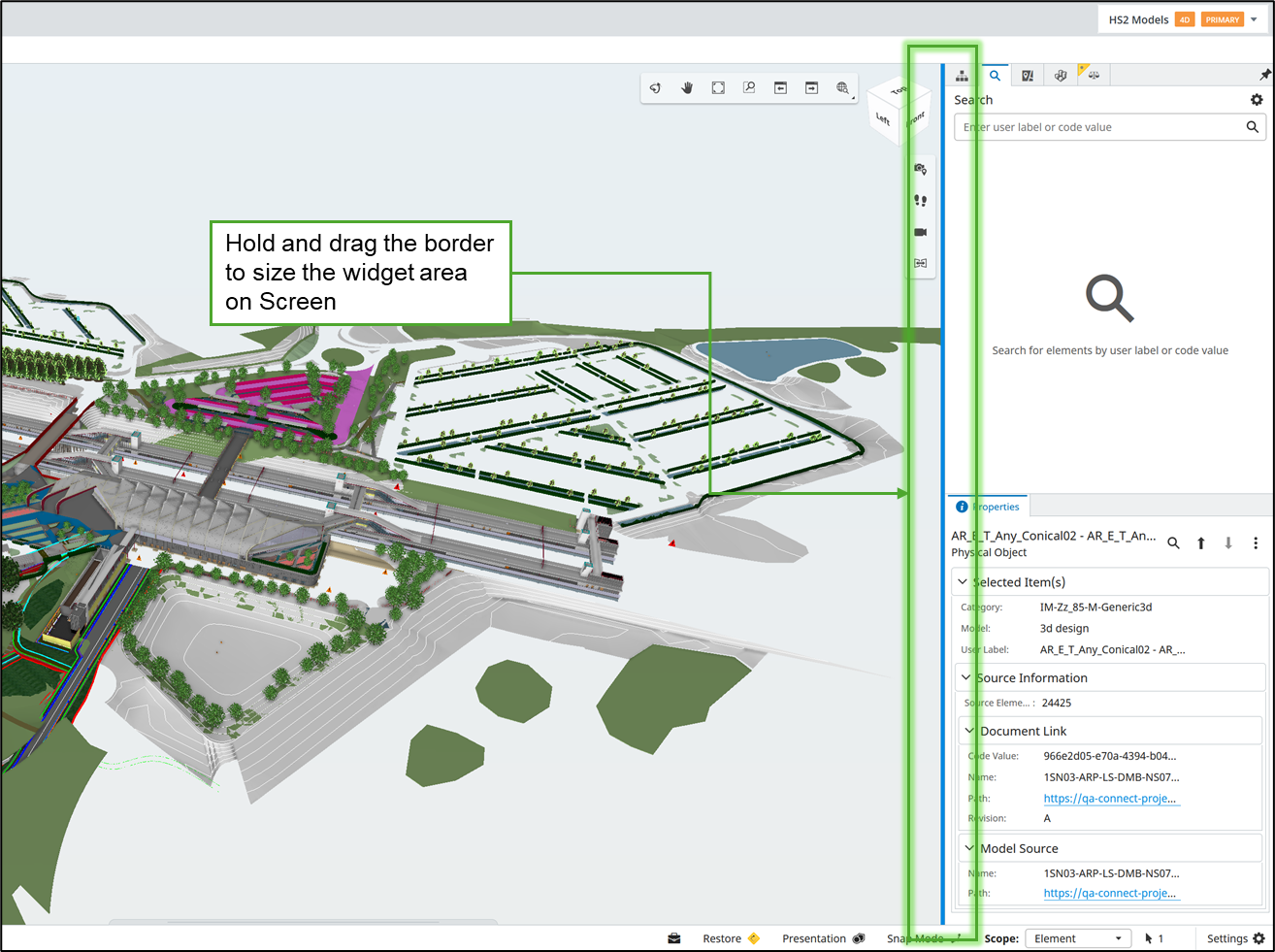
Task: Click the magnifier in the search field
Action: point(1253,127)
